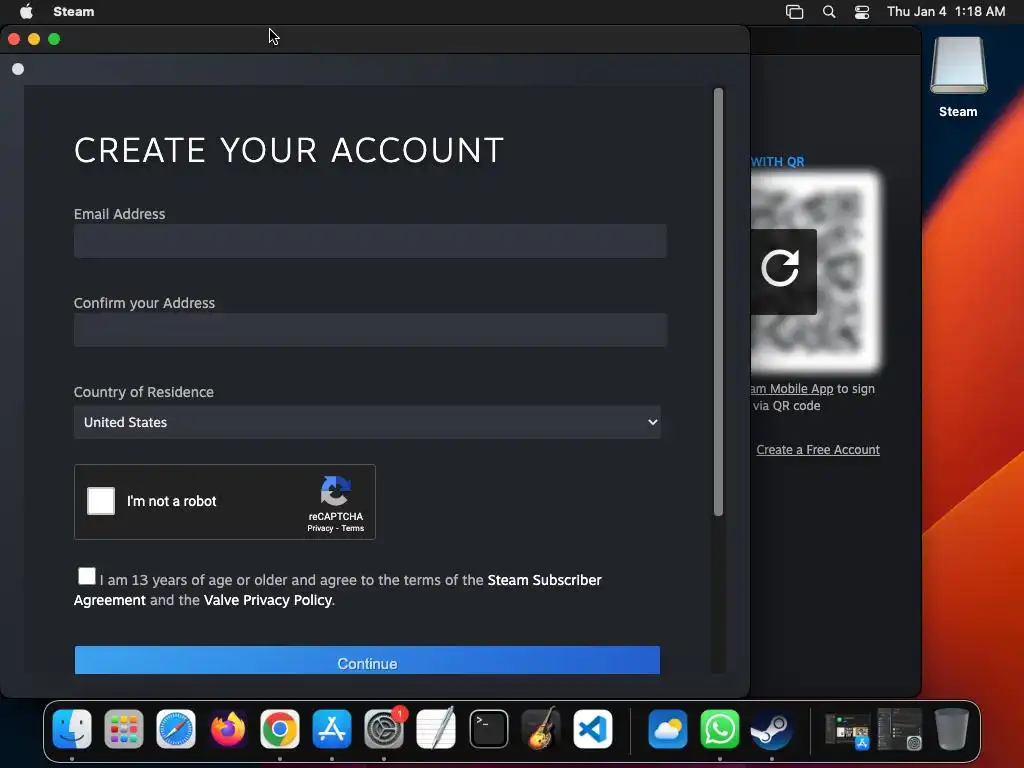This screenshot has width=1024, height=768.
Task: Click the Email Address input field
Action: tap(370, 241)
